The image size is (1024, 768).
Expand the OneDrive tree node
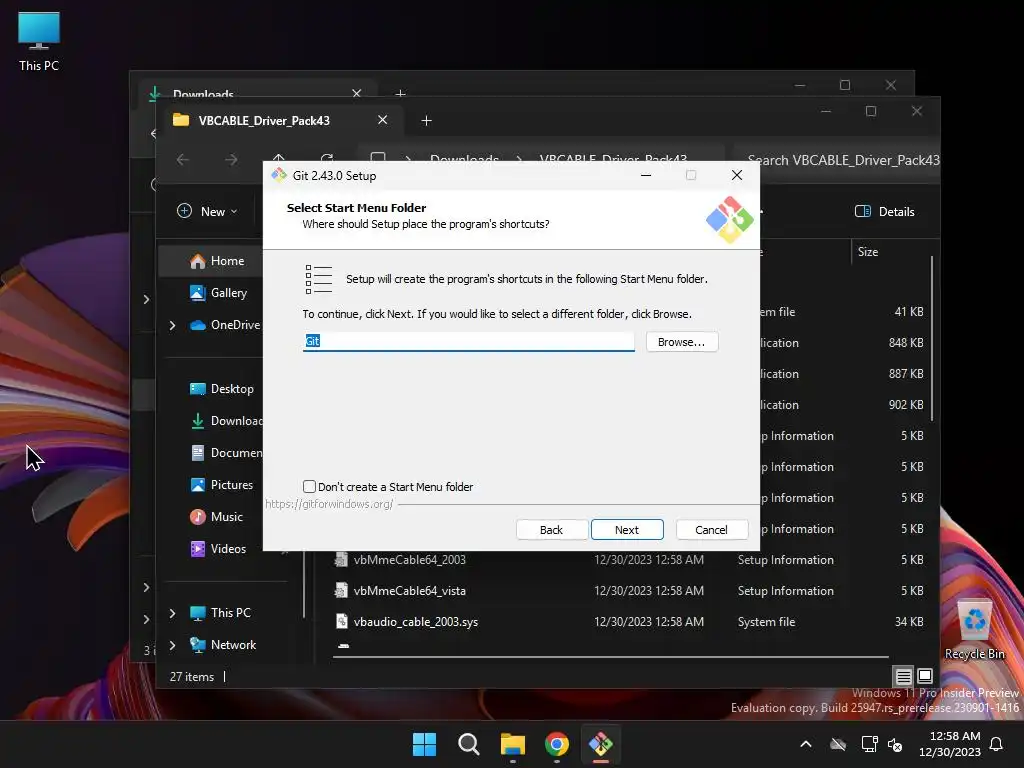tap(172, 325)
